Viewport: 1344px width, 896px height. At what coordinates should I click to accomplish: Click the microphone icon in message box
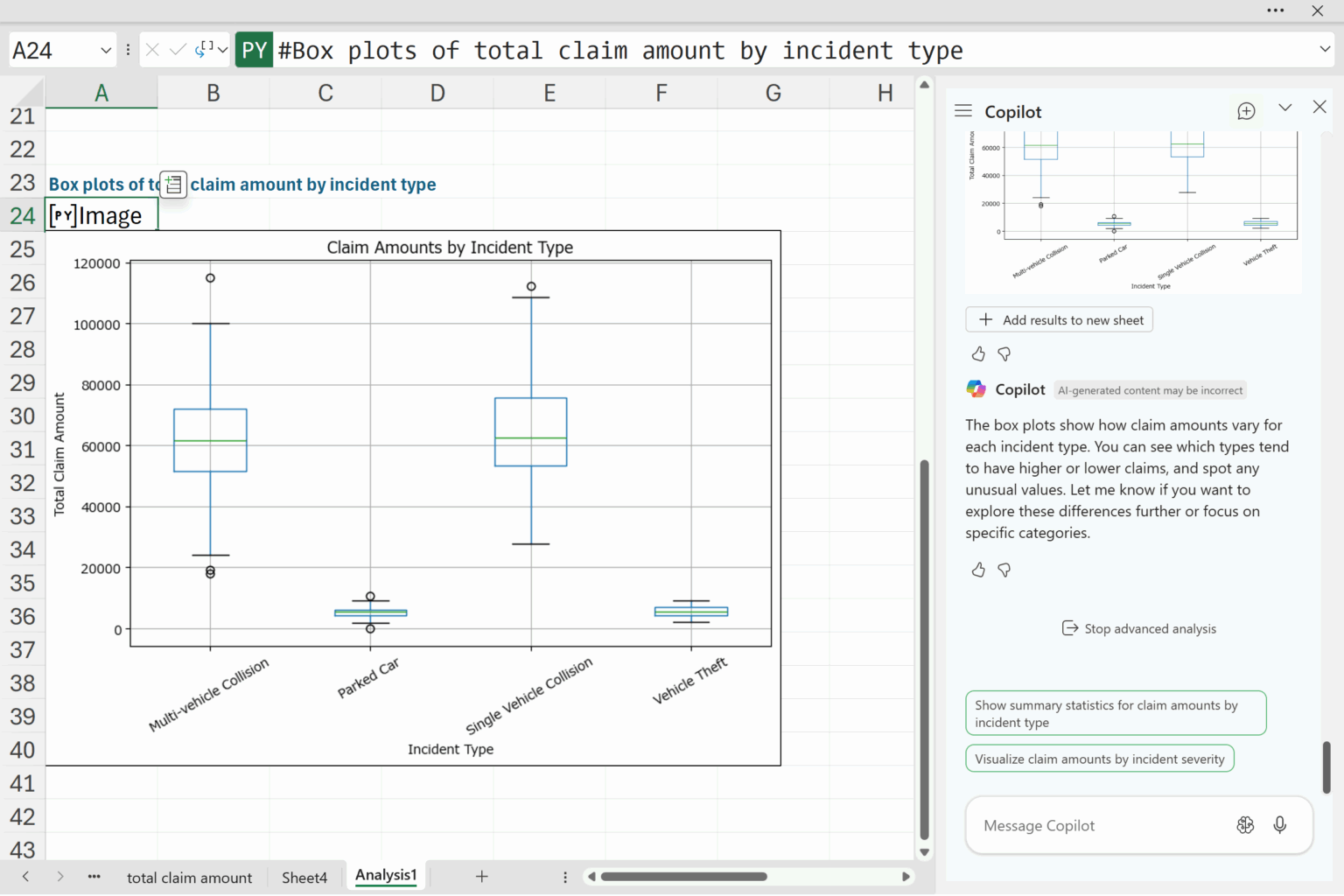point(1279,825)
